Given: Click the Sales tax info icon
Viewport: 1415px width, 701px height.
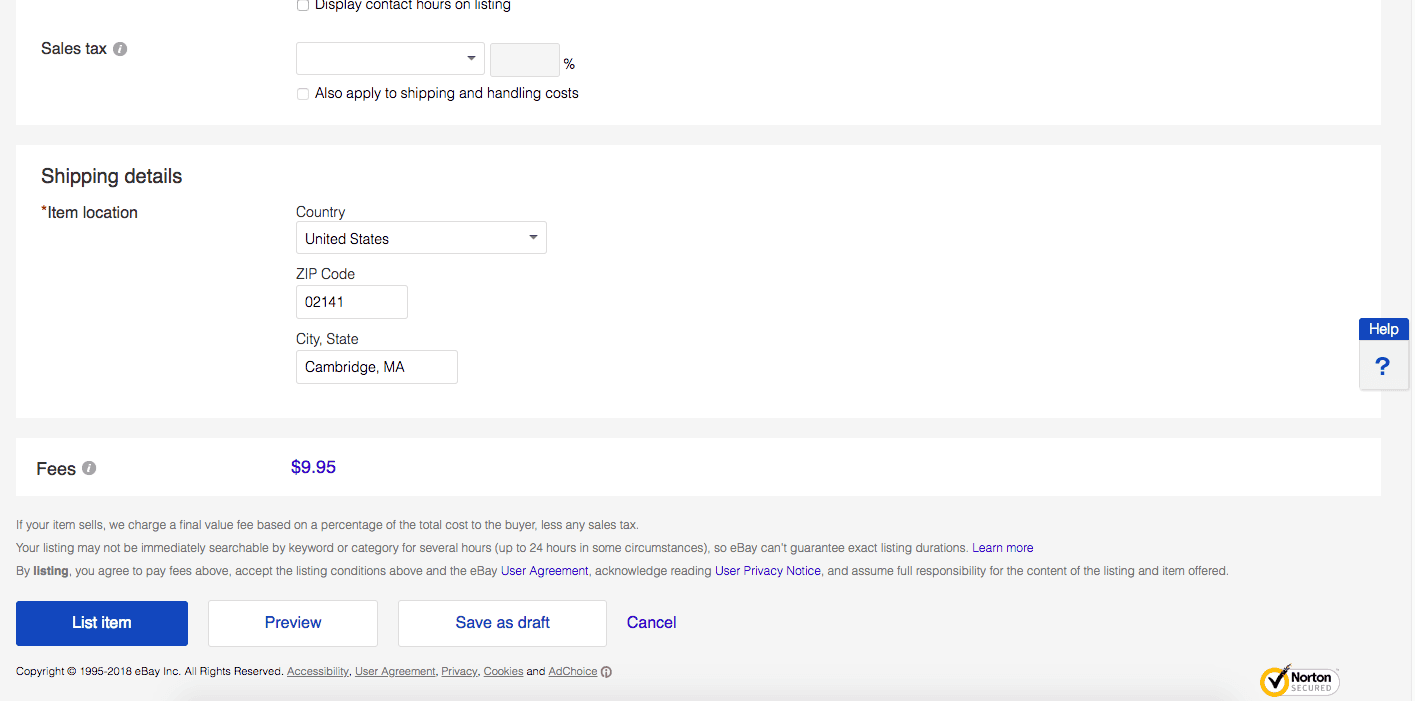Looking at the screenshot, I should click(120, 49).
